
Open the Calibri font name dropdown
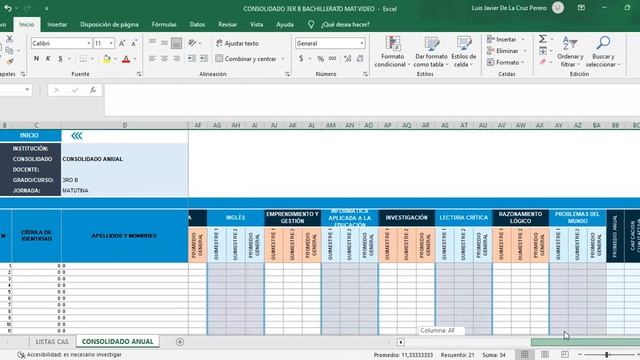point(89,43)
